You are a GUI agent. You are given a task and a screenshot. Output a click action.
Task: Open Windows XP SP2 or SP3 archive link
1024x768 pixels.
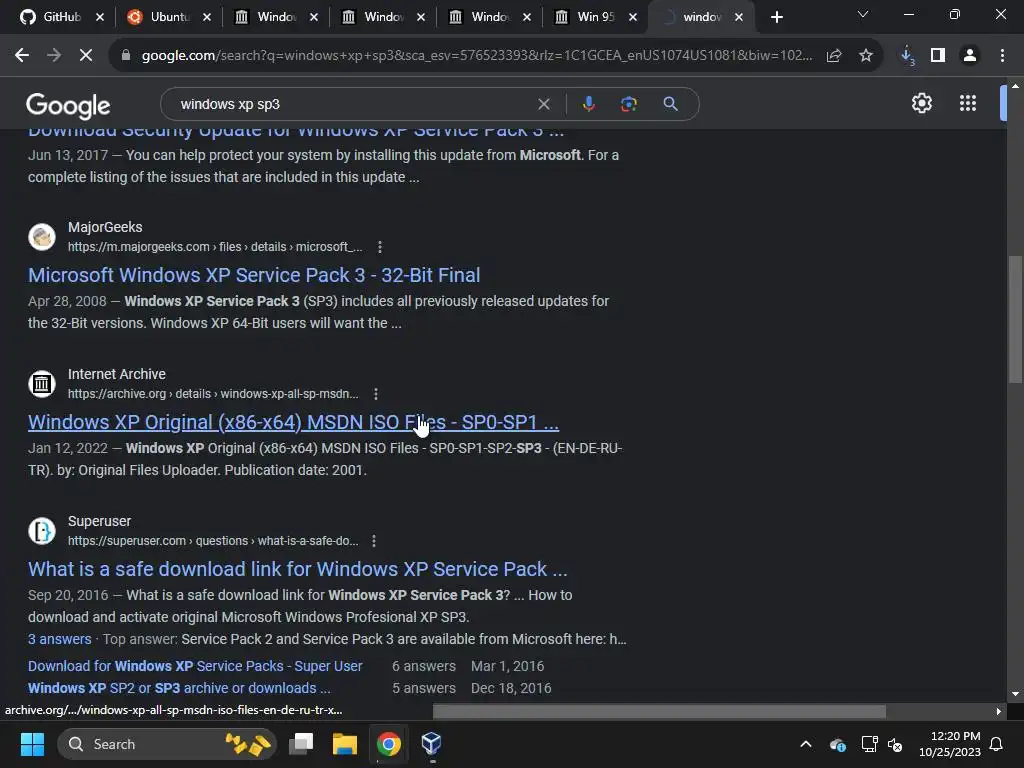point(179,688)
